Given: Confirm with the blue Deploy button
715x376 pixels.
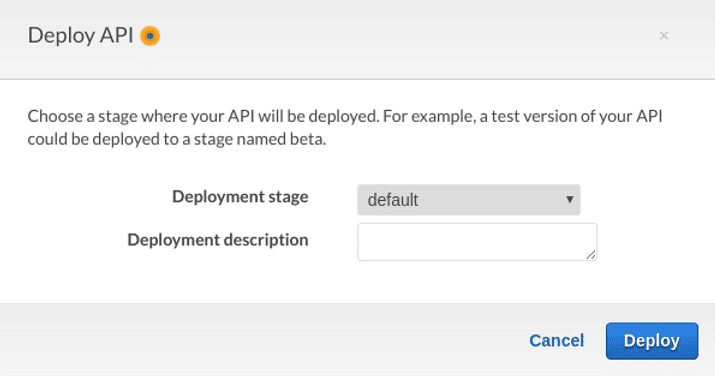Looking at the screenshot, I should [x=652, y=341].
